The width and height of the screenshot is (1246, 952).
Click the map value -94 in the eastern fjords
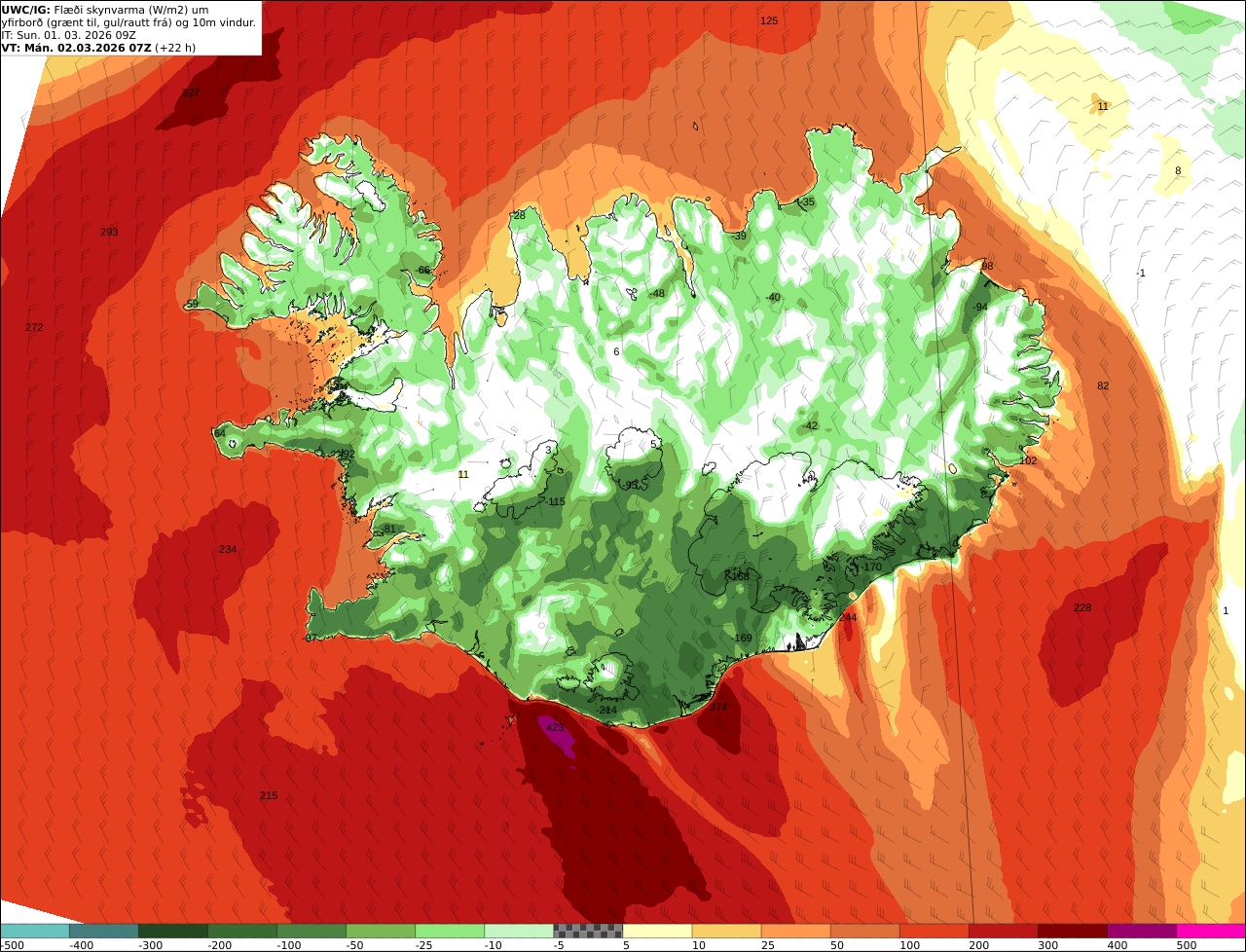[980, 308]
